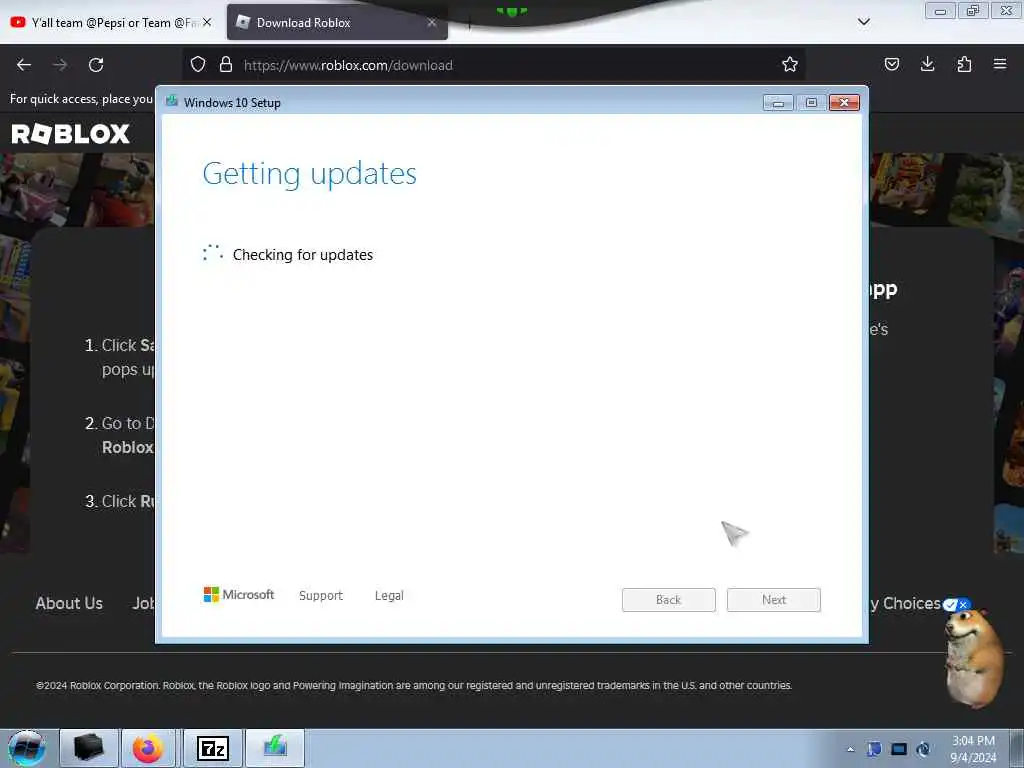
Task: Click the Roblox logo on the page
Action: [x=71, y=134]
